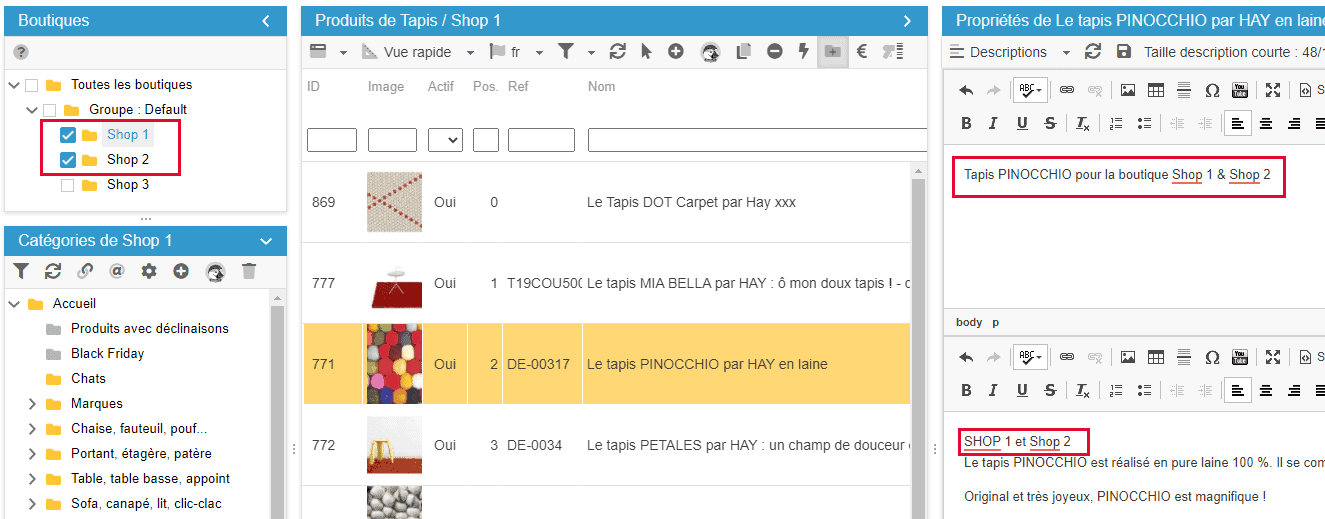Click the PETALES rug thumbnail image

(x=394, y=445)
